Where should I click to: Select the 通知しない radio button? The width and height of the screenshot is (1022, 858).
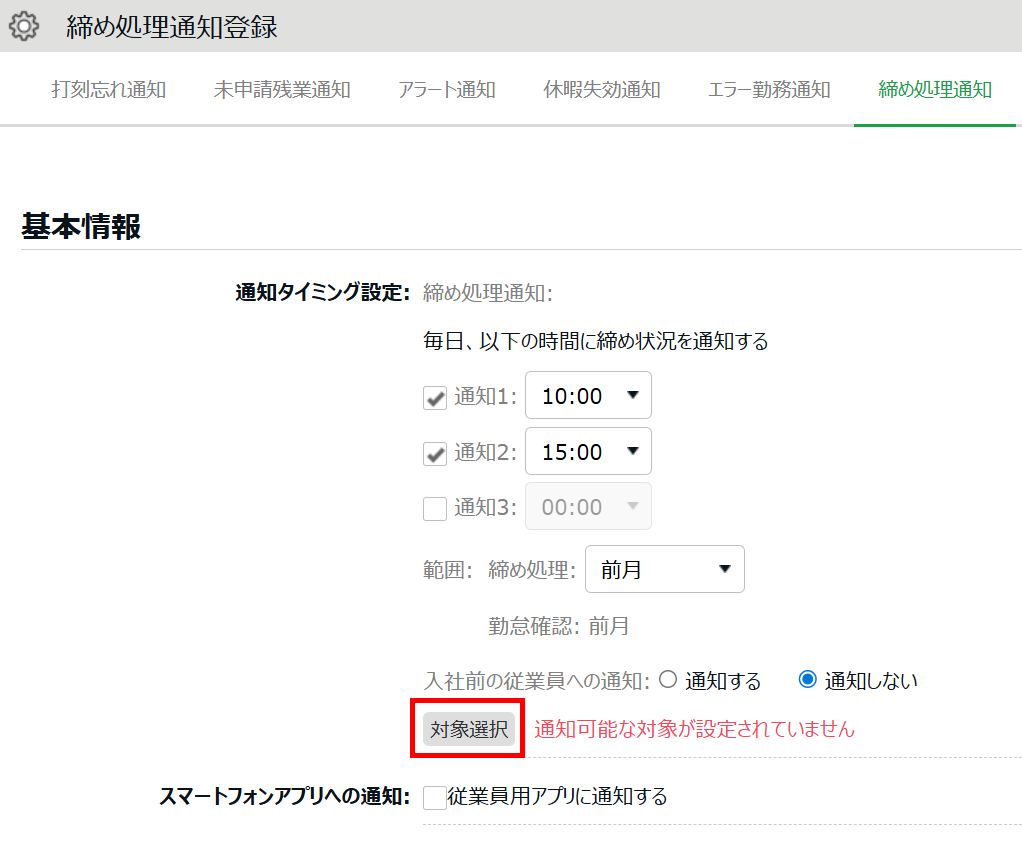808,679
